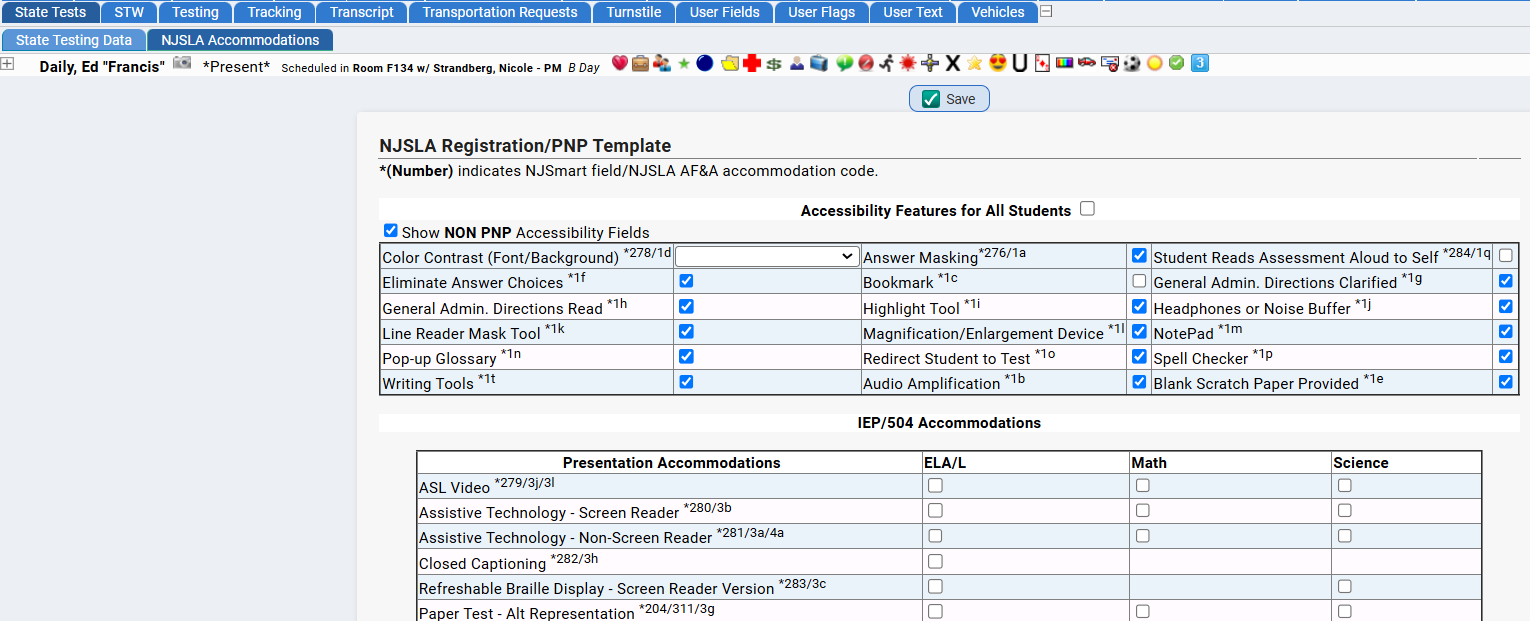This screenshot has height=621, width=1530.
Task: Click the blue and yellow cross icon
Action: [x=931, y=63]
